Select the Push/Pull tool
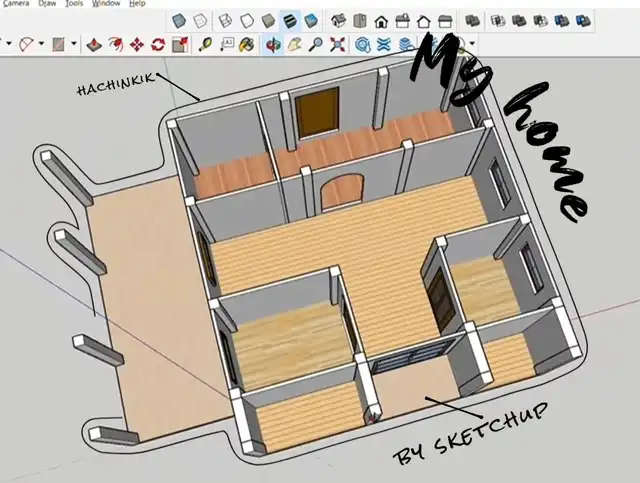The width and height of the screenshot is (640, 483). coord(92,44)
